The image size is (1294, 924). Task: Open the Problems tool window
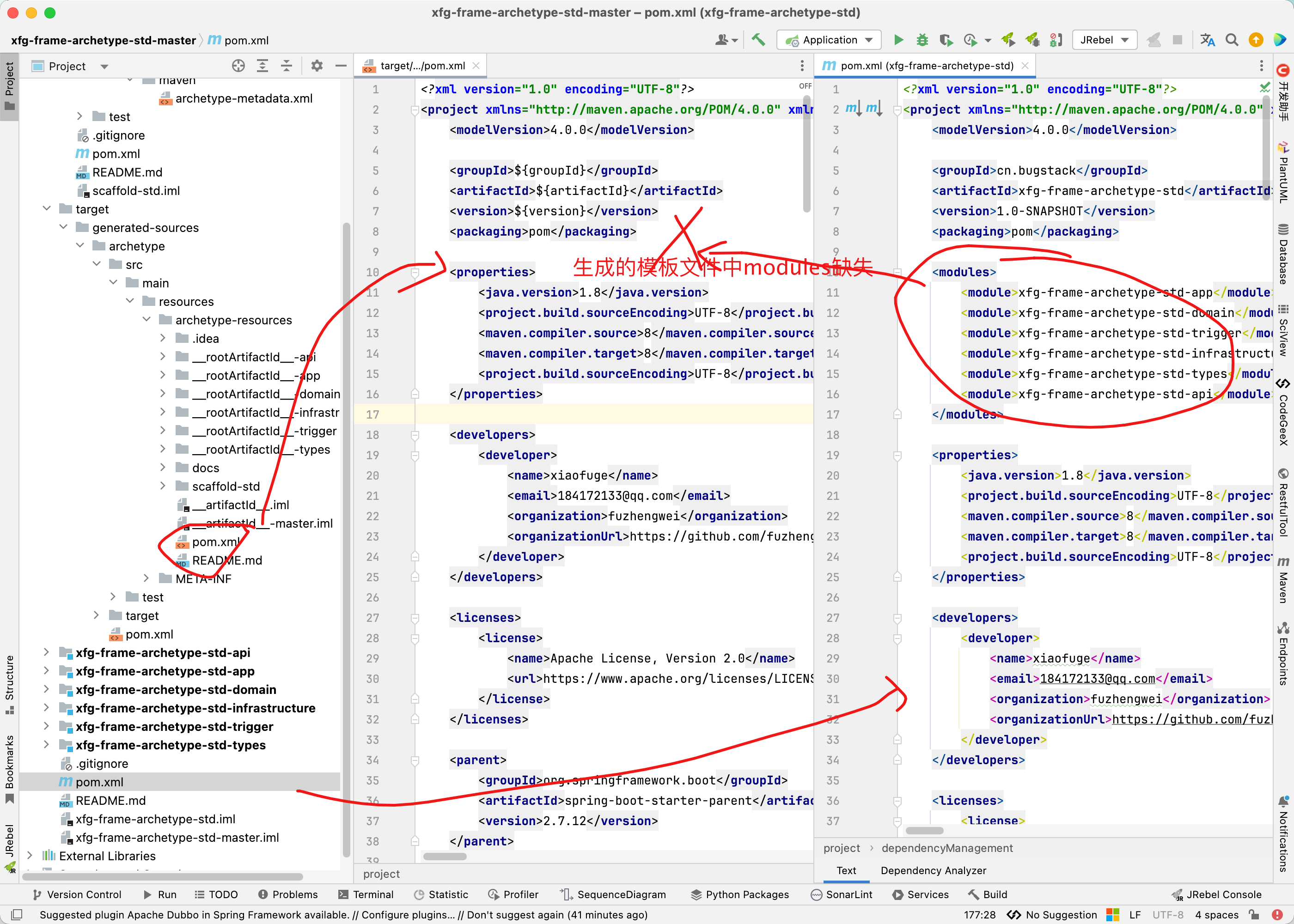287,894
